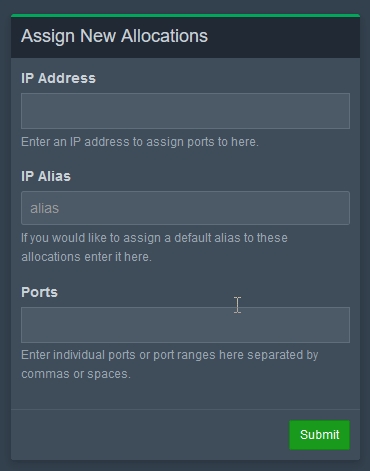Click the "alias" placeholder text

[x=45, y=208]
